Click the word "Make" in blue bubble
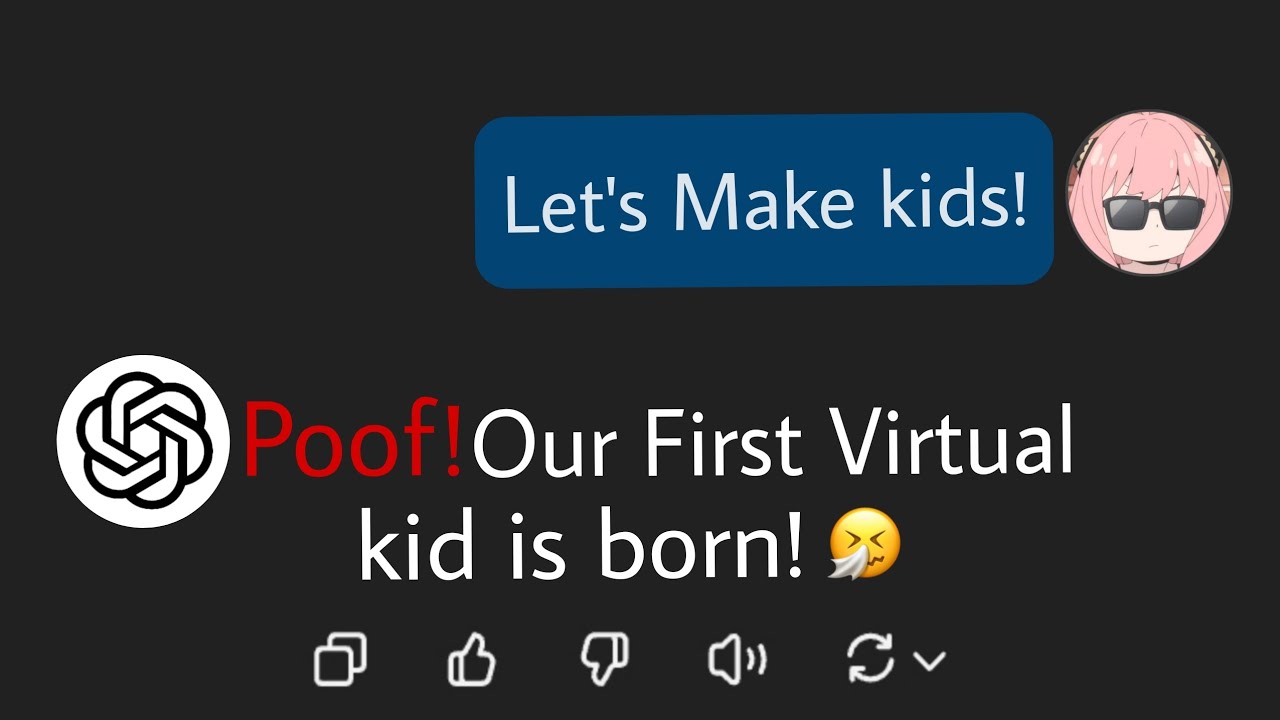 (x=763, y=201)
